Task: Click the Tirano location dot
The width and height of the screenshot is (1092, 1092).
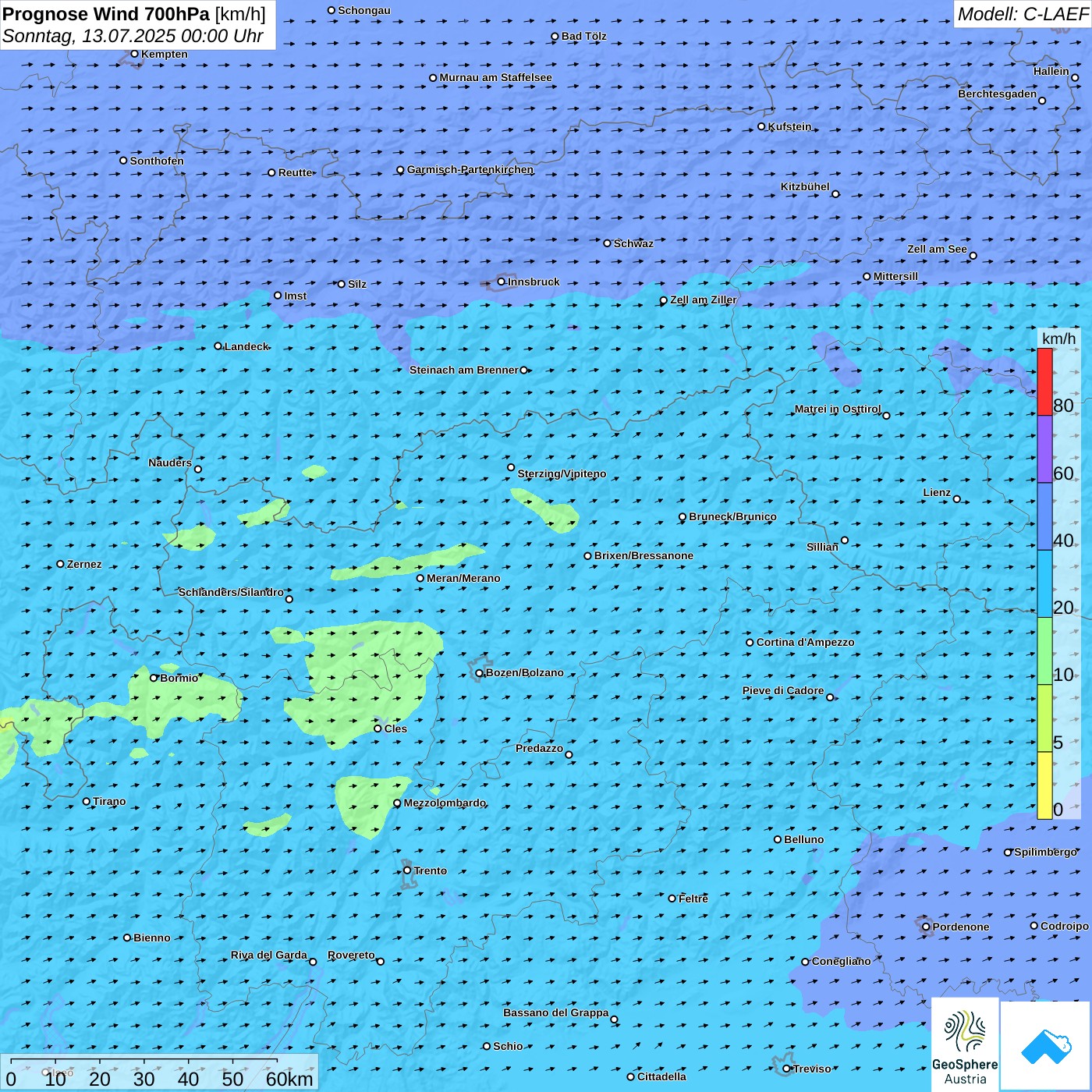Action: [x=87, y=801]
